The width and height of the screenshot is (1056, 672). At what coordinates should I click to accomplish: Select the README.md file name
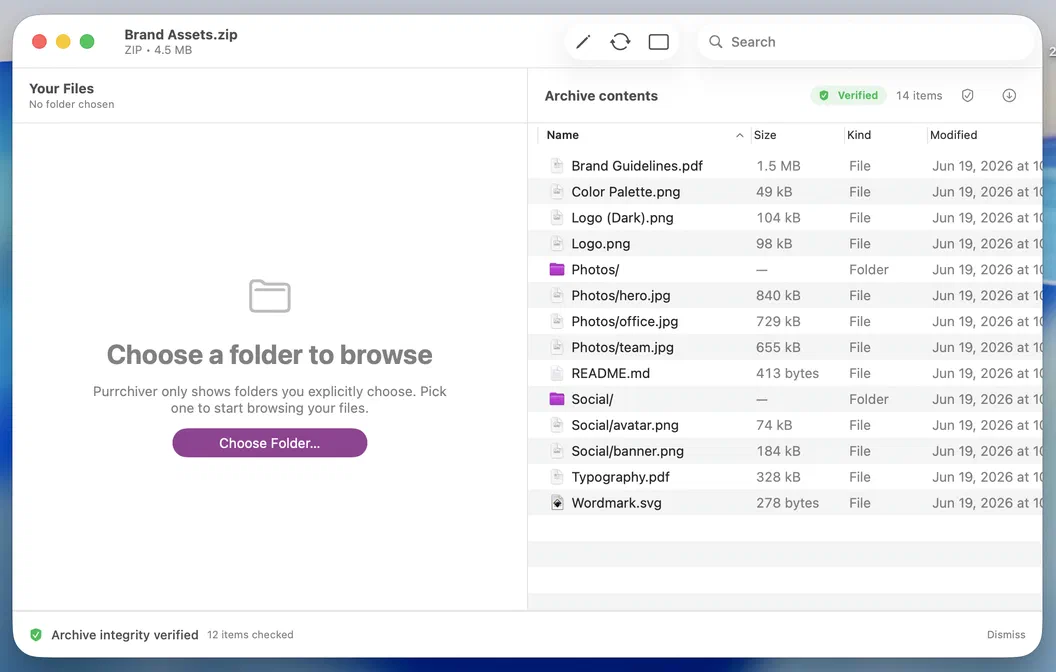pyautogui.click(x=611, y=373)
